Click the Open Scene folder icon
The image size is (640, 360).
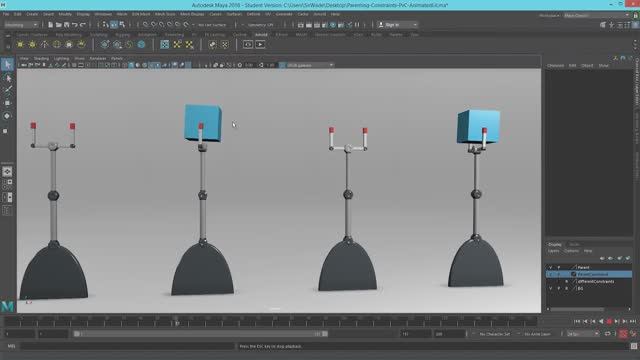(x=58, y=25)
